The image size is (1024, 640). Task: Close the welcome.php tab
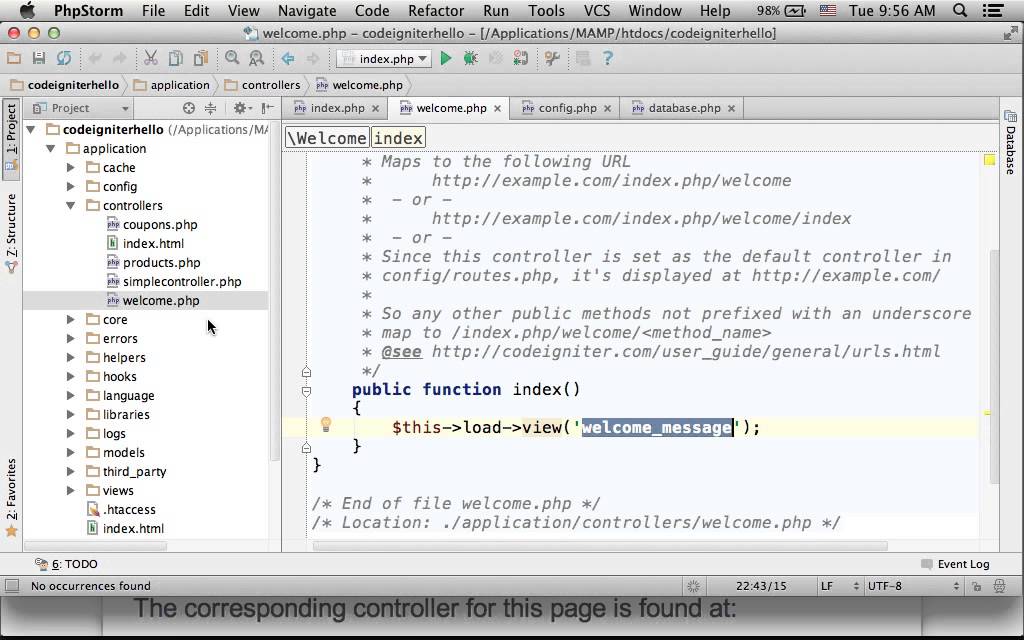coord(498,108)
